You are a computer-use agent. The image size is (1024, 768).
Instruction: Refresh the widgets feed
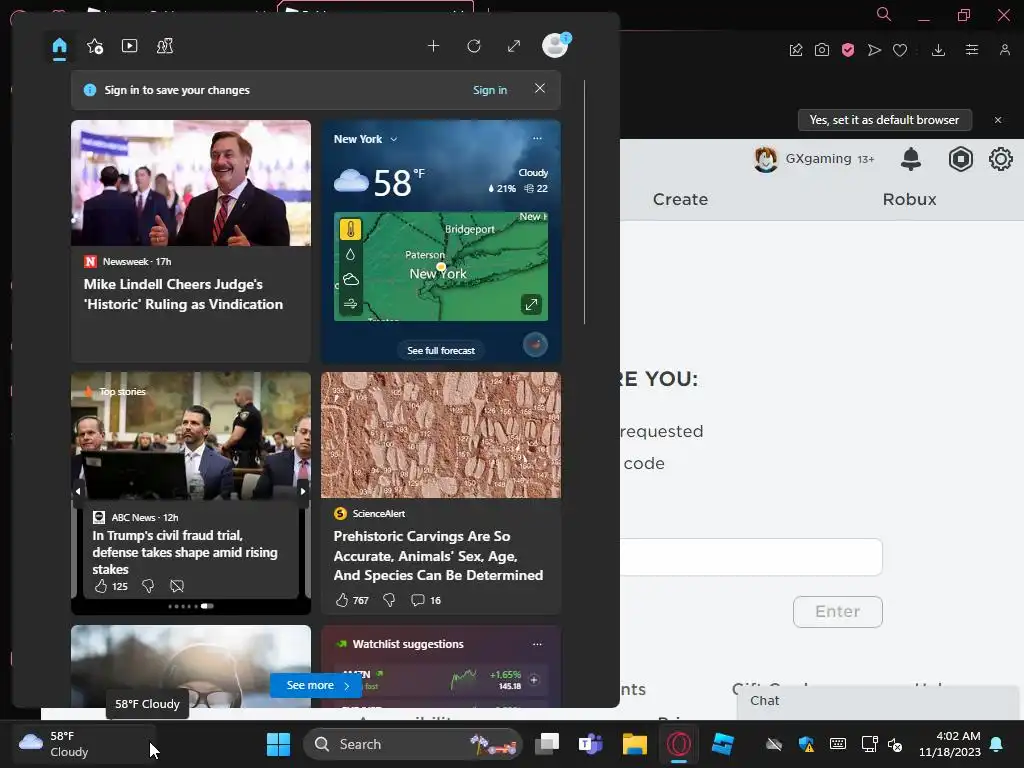[474, 46]
